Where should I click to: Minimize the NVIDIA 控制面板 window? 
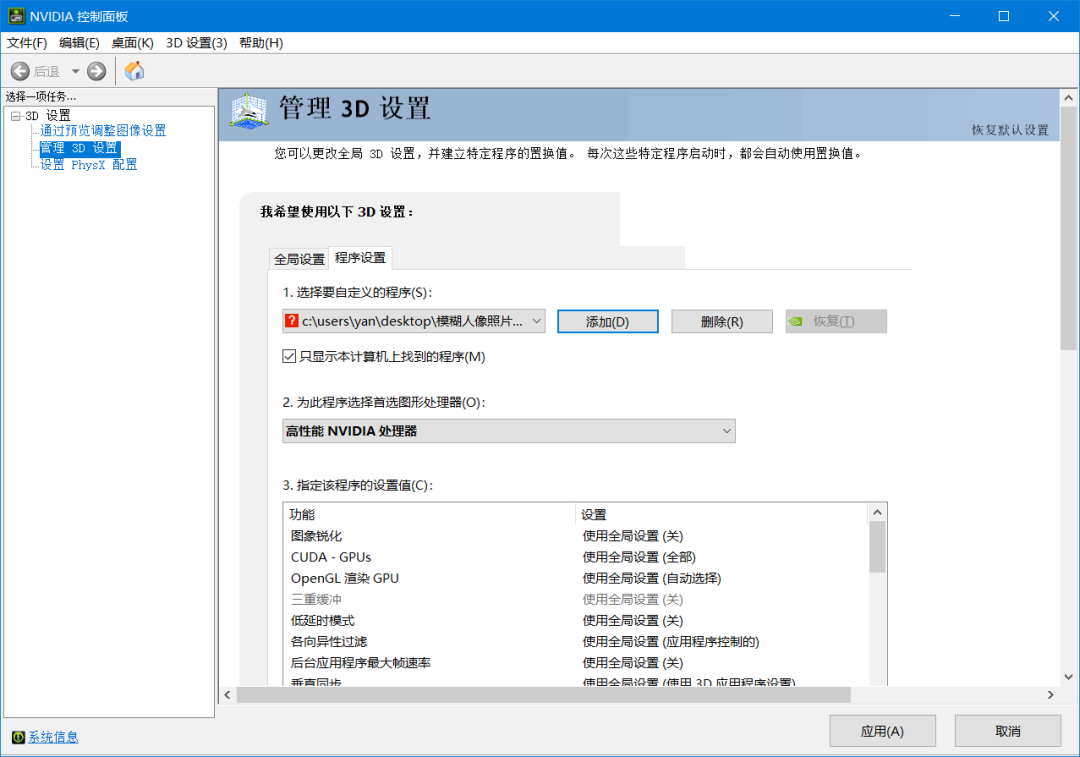click(x=955, y=16)
